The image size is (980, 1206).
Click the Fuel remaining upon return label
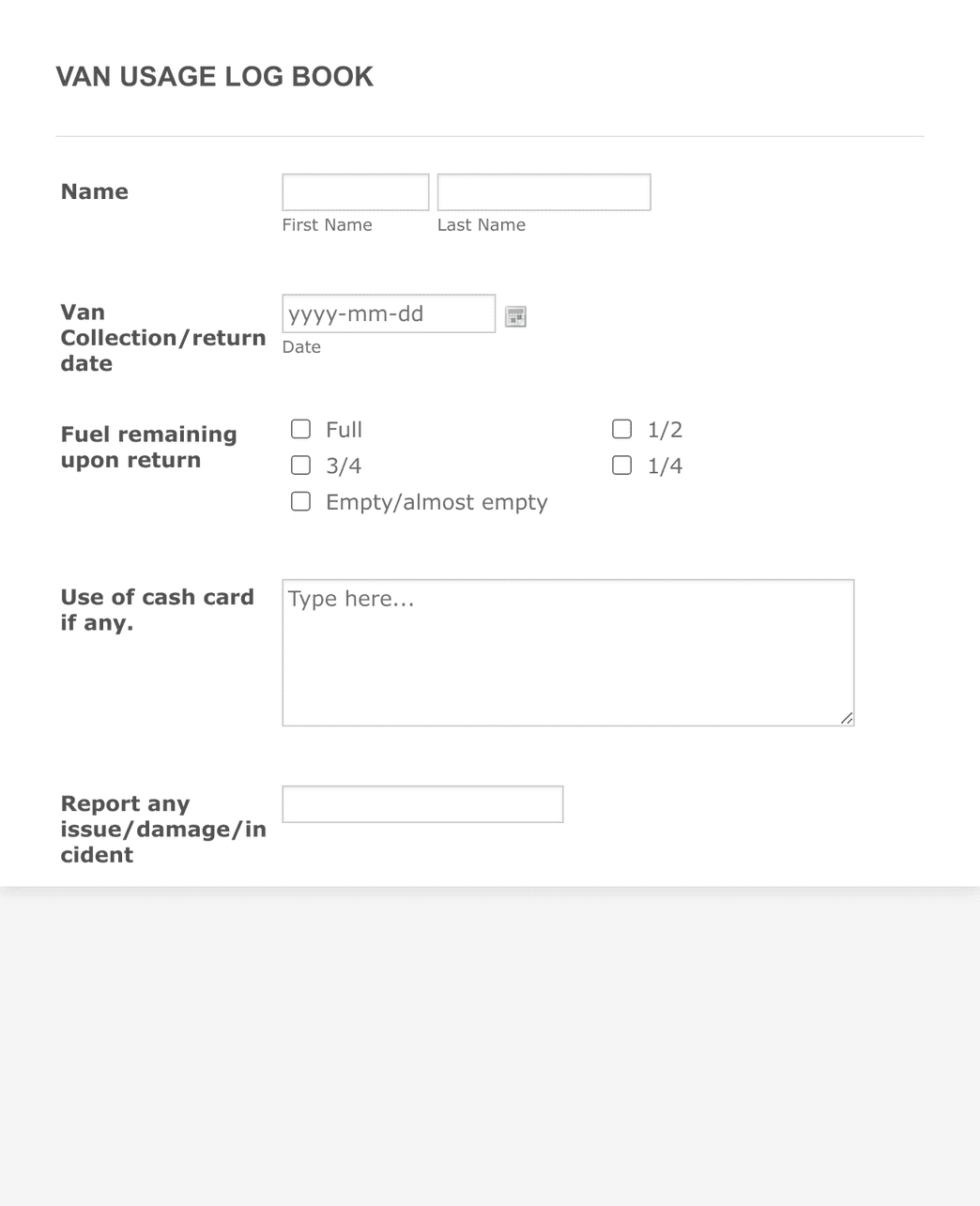click(148, 447)
